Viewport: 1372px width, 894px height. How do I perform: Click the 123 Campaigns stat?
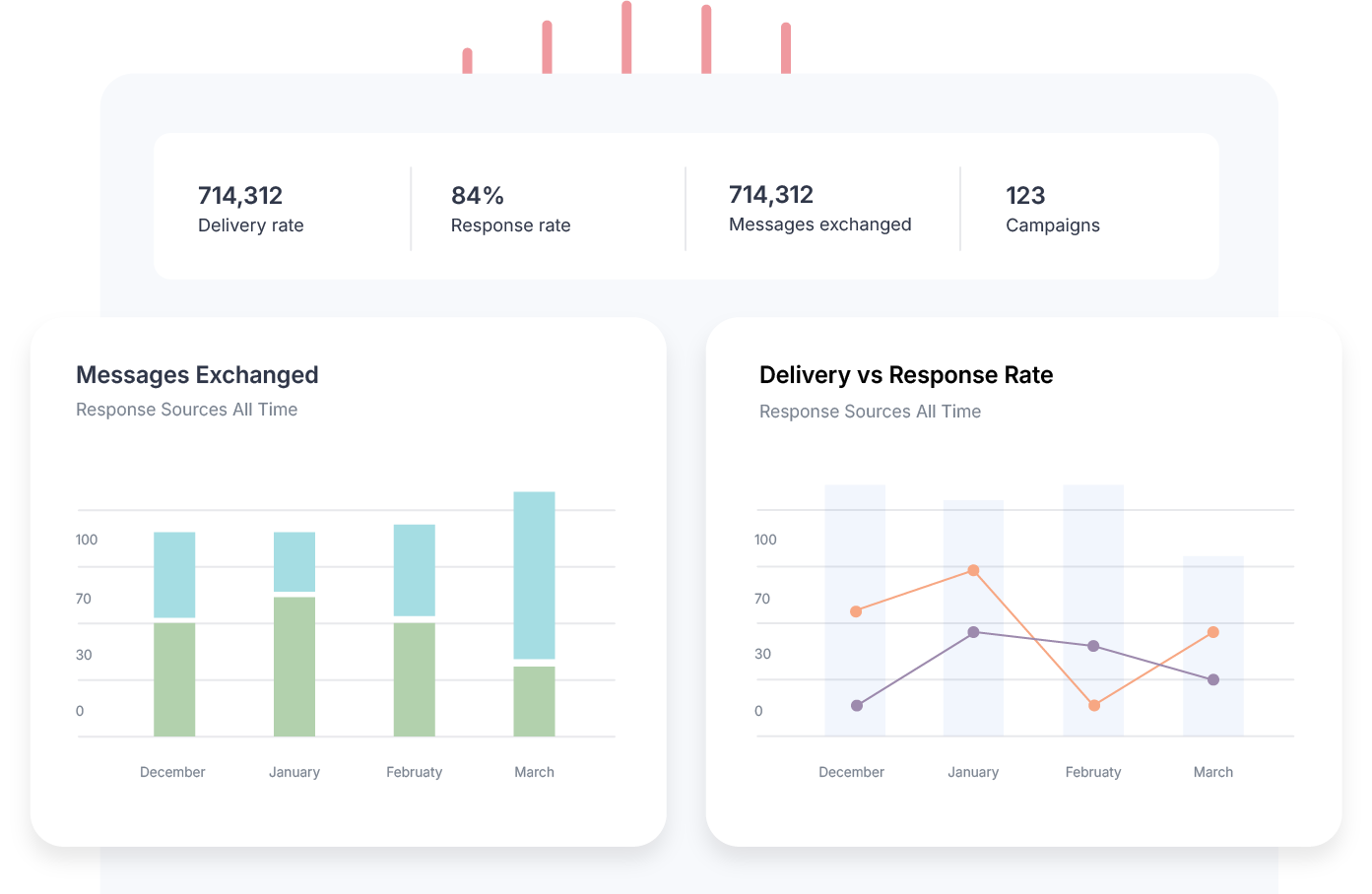[x=1052, y=210]
